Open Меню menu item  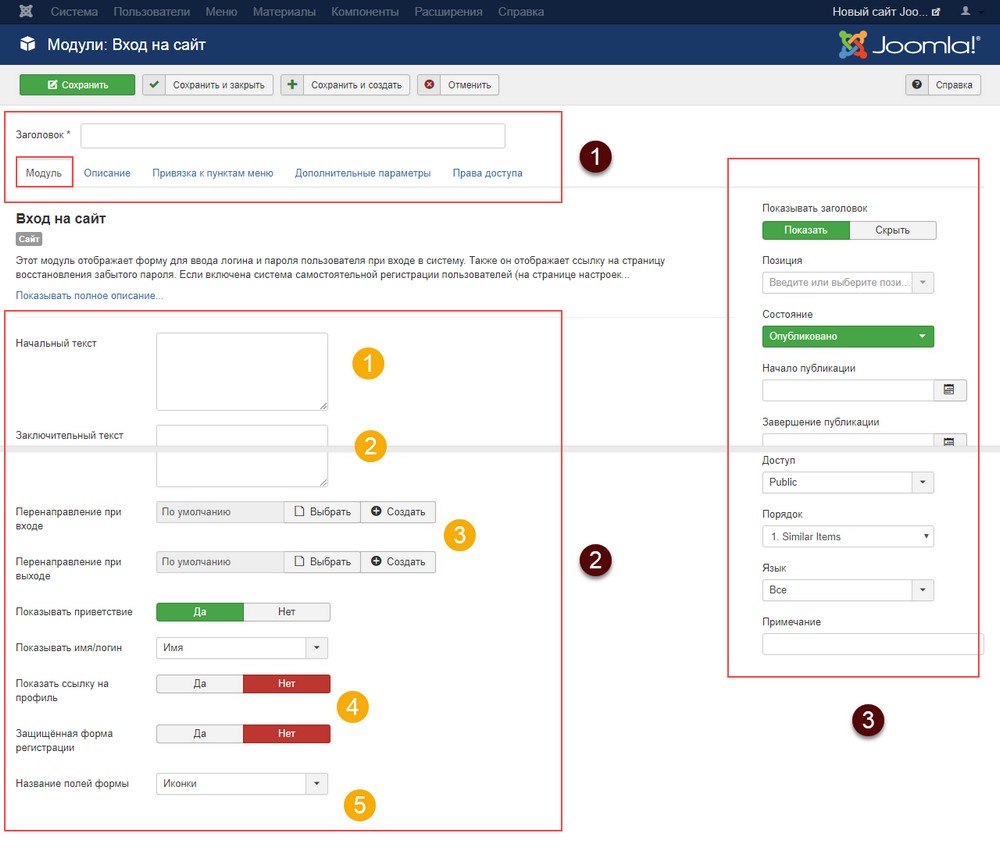coord(221,11)
